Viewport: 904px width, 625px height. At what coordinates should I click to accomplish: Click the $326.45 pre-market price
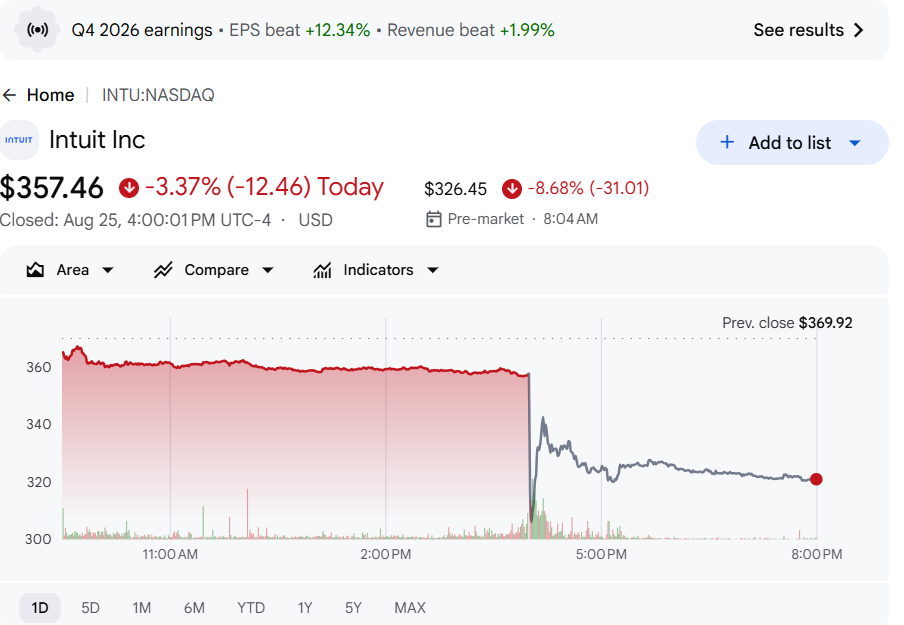tap(455, 189)
